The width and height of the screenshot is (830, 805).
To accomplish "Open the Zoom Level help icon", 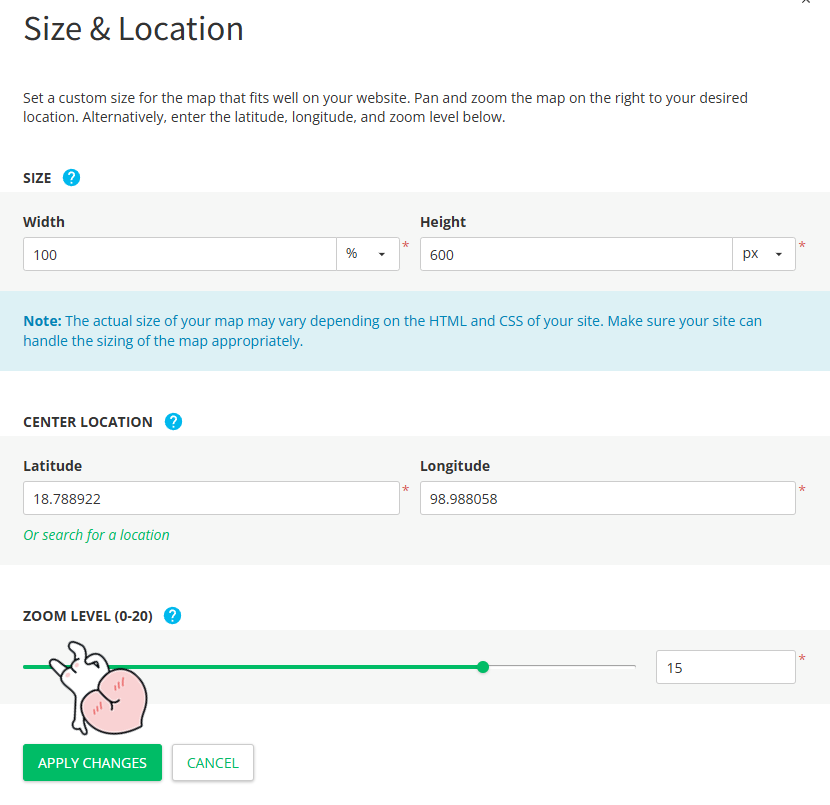I will [172, 616].
